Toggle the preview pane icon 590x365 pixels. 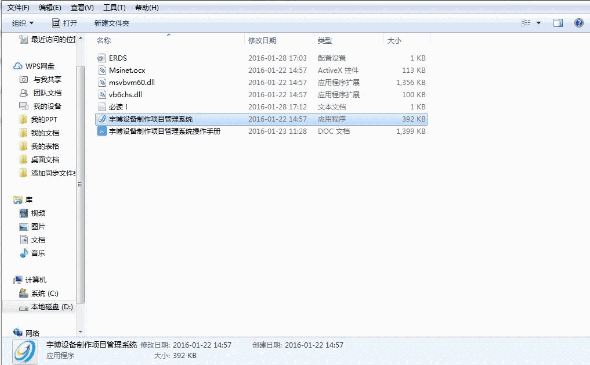click(x=558, y=23)
